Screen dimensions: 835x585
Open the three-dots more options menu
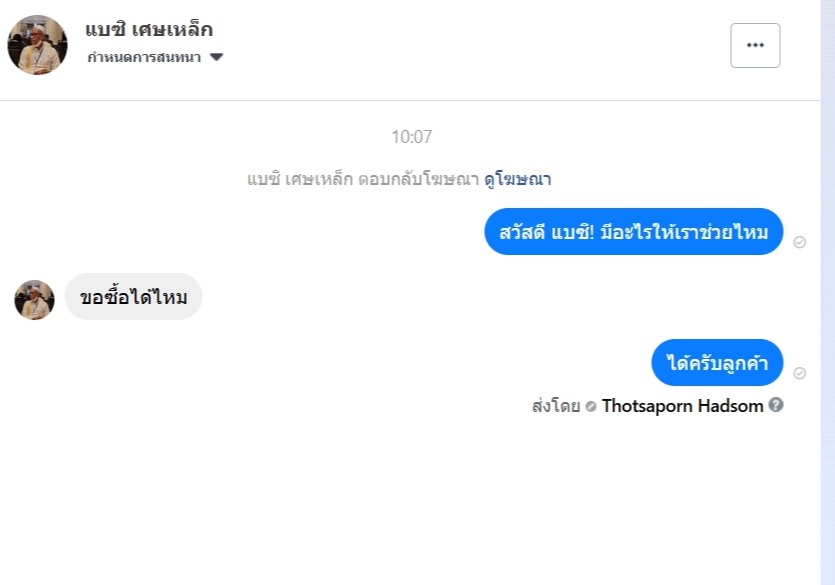pos(755,45)
